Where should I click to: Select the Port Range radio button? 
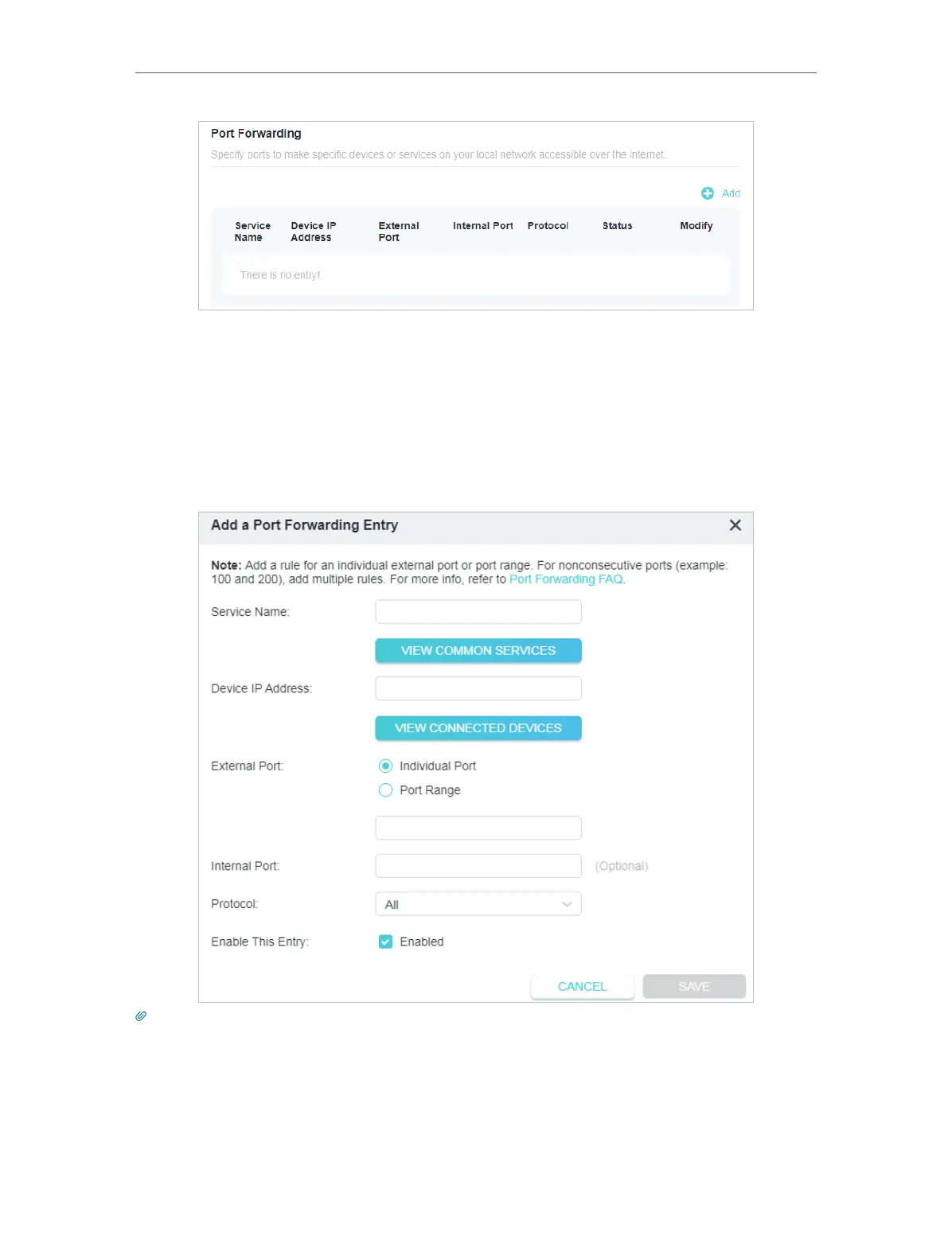(x=386, y=790)
